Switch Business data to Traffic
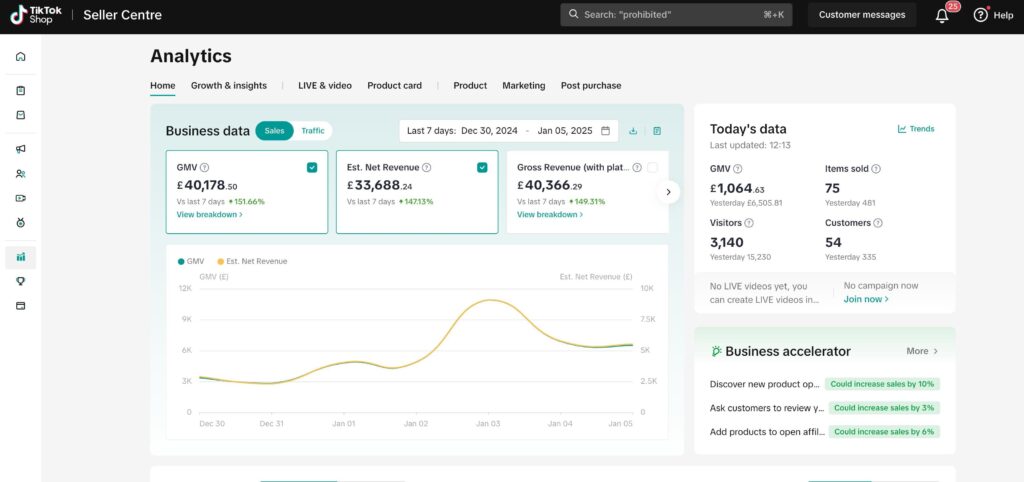 [x=313, y=131]
